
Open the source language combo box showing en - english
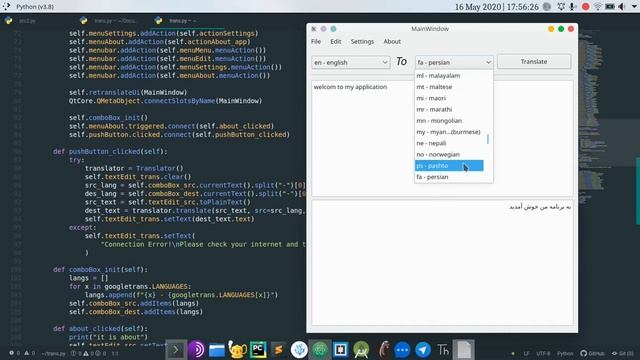pyautogui.click(x=351, y=62)
